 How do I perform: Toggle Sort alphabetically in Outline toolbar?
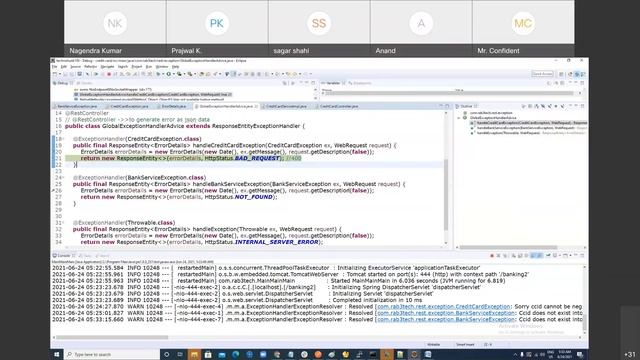(536, 106)
